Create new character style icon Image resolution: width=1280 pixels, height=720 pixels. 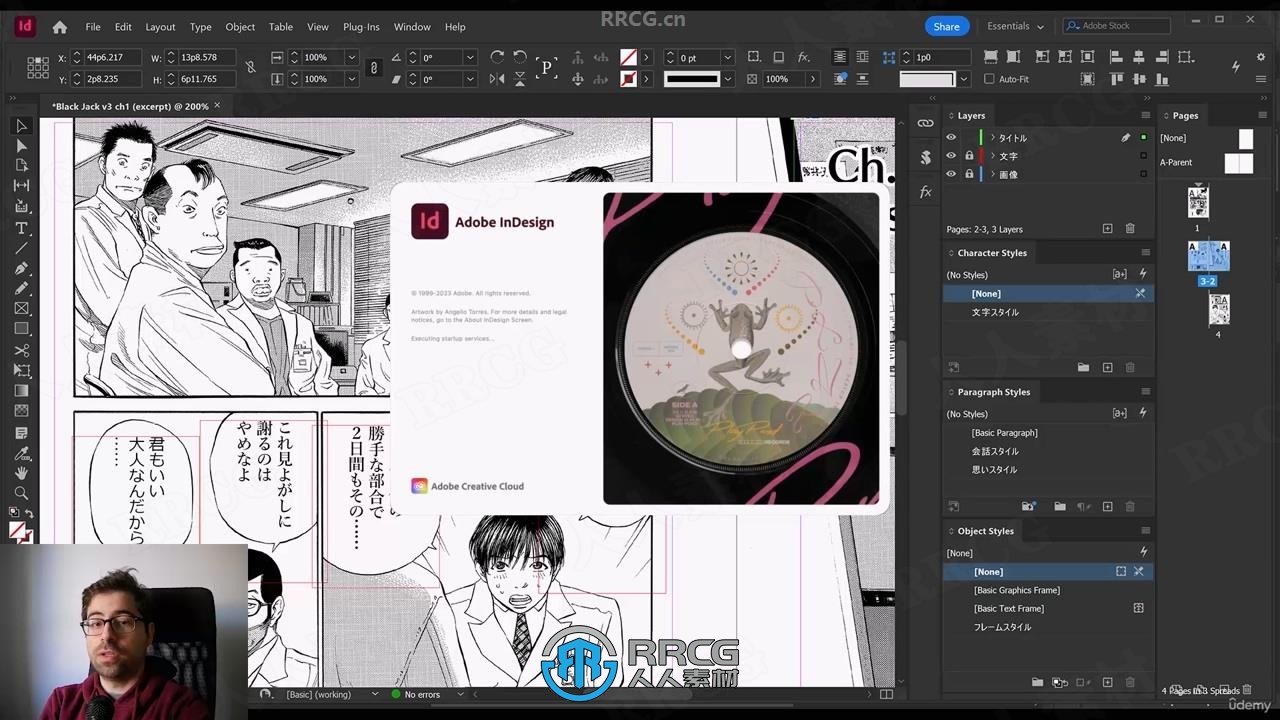[1107, 367]
